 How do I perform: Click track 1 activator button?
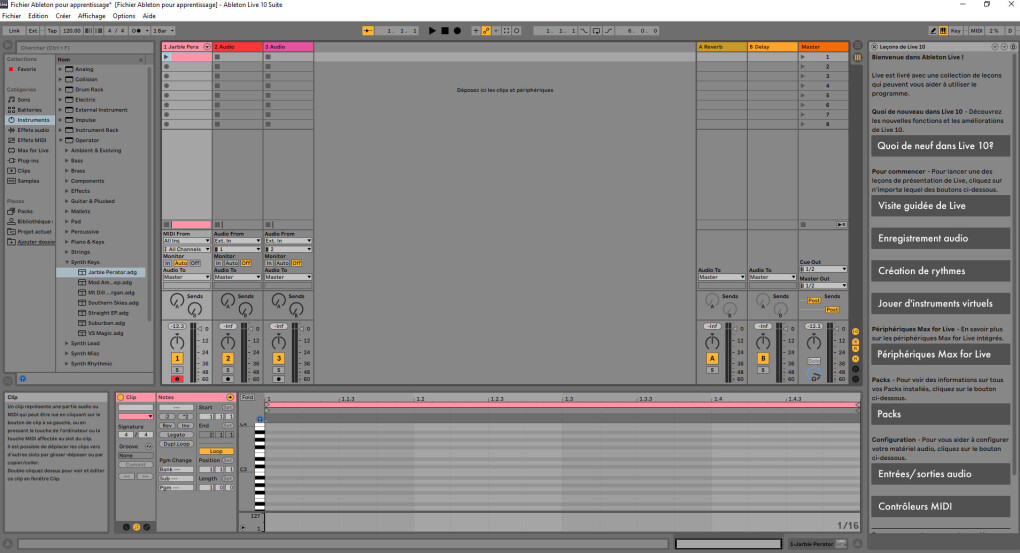point(177,358)
